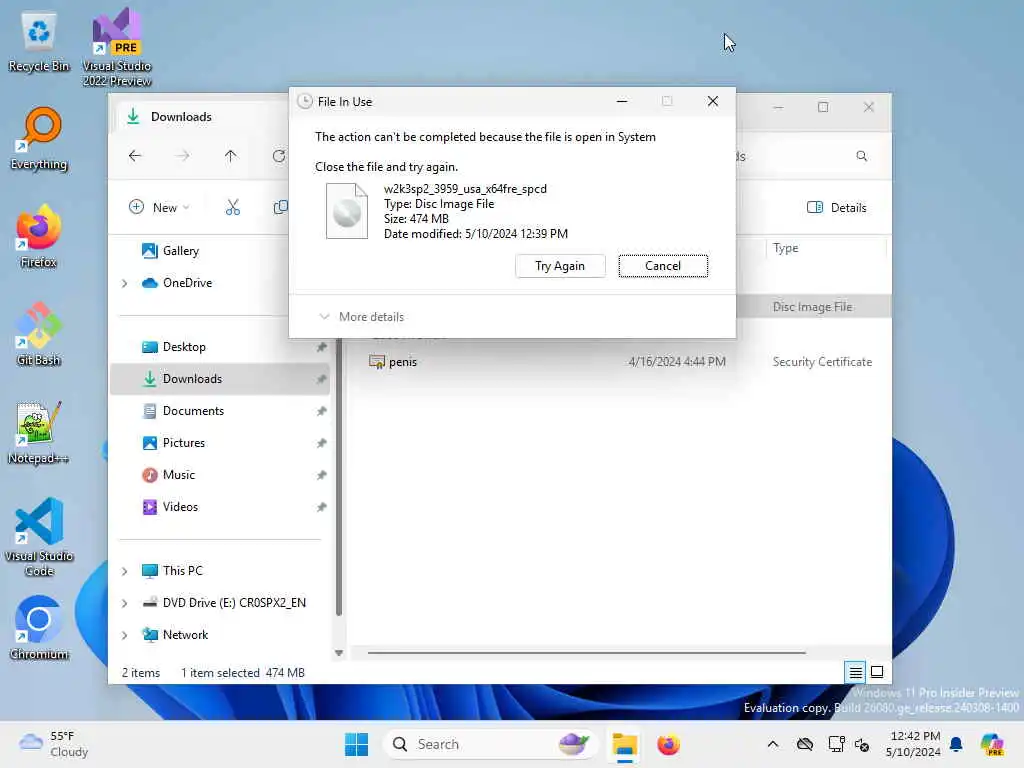Click Cancel in File In Use dialog

point(663,266)
